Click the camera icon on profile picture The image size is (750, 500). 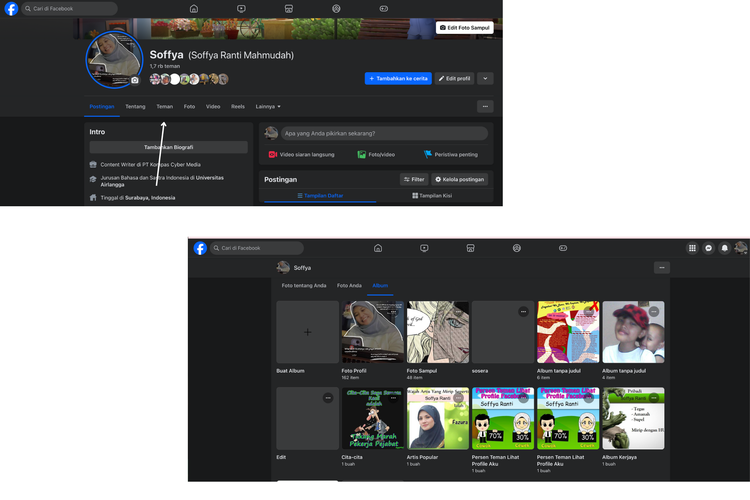coord(135,80)
